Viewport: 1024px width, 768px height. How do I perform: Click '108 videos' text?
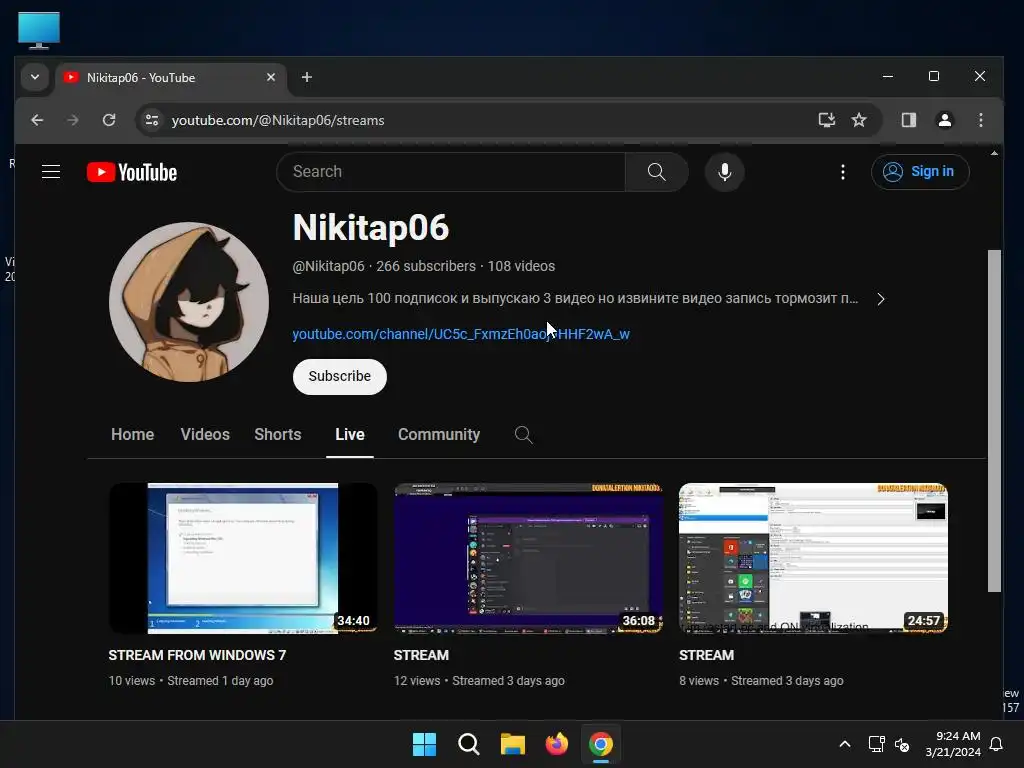point(521,266)
